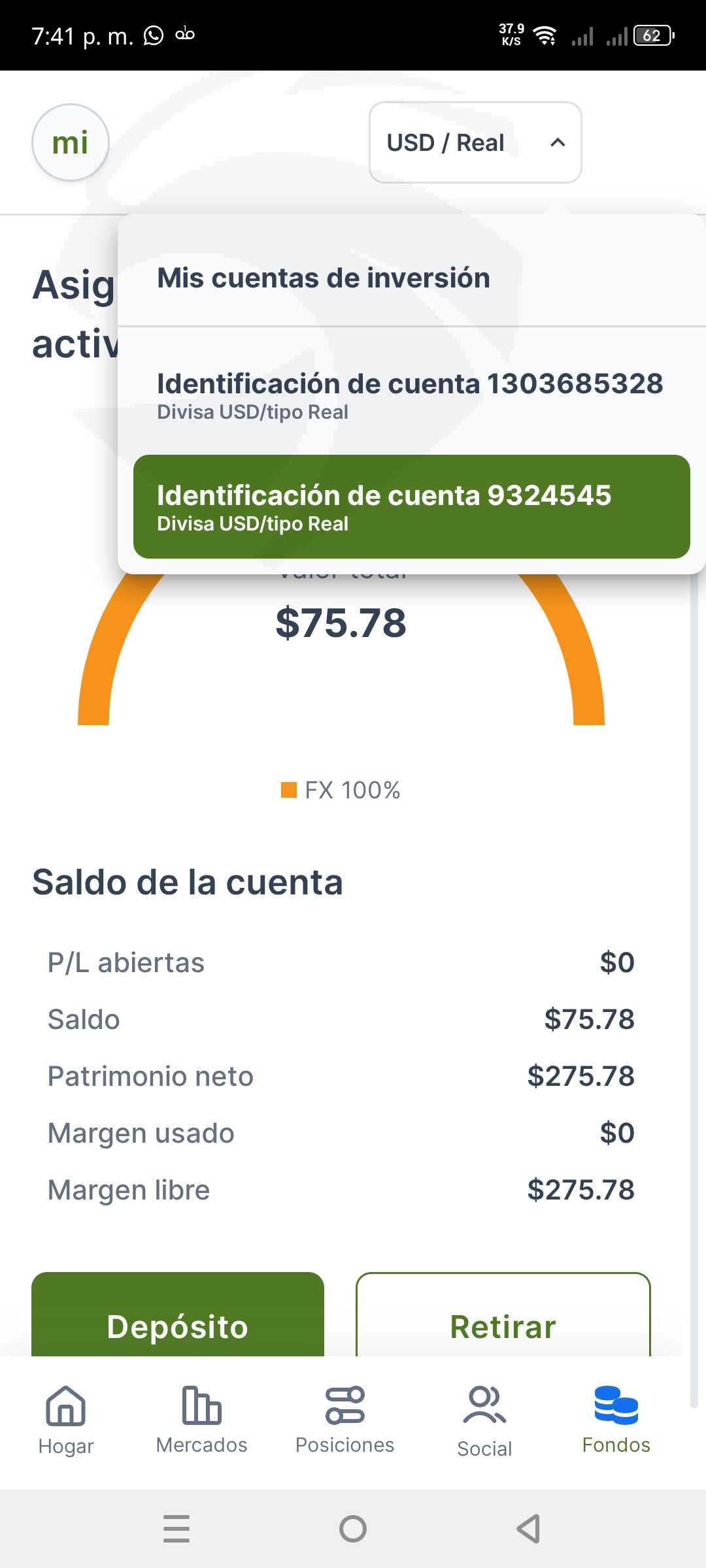Open the 'mi' profile avatar
Image resolution: width=706 pixels, height=1568 pixels.
click(x=71, y=142)
